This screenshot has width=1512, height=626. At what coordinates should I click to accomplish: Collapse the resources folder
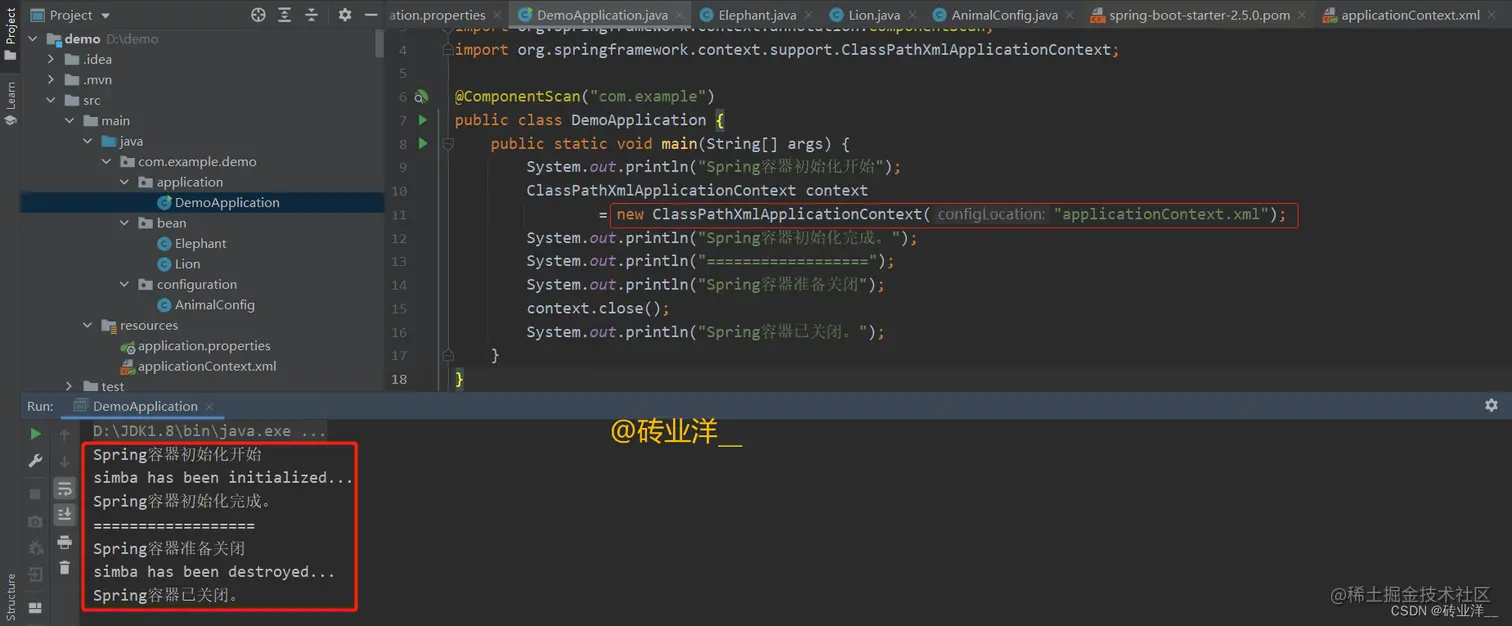tap(88, 325)
